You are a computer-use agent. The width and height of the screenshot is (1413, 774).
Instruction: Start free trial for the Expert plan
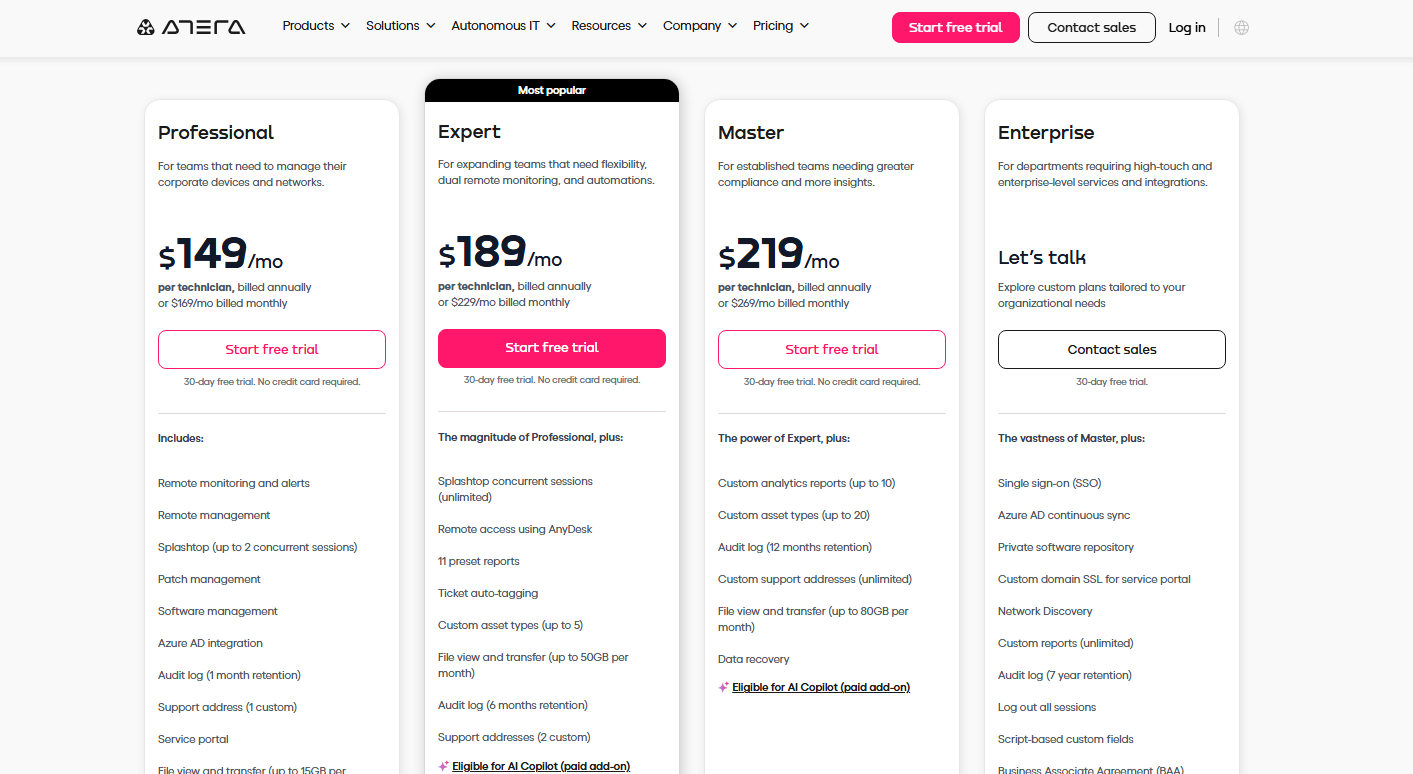click(x=551, y=347)
